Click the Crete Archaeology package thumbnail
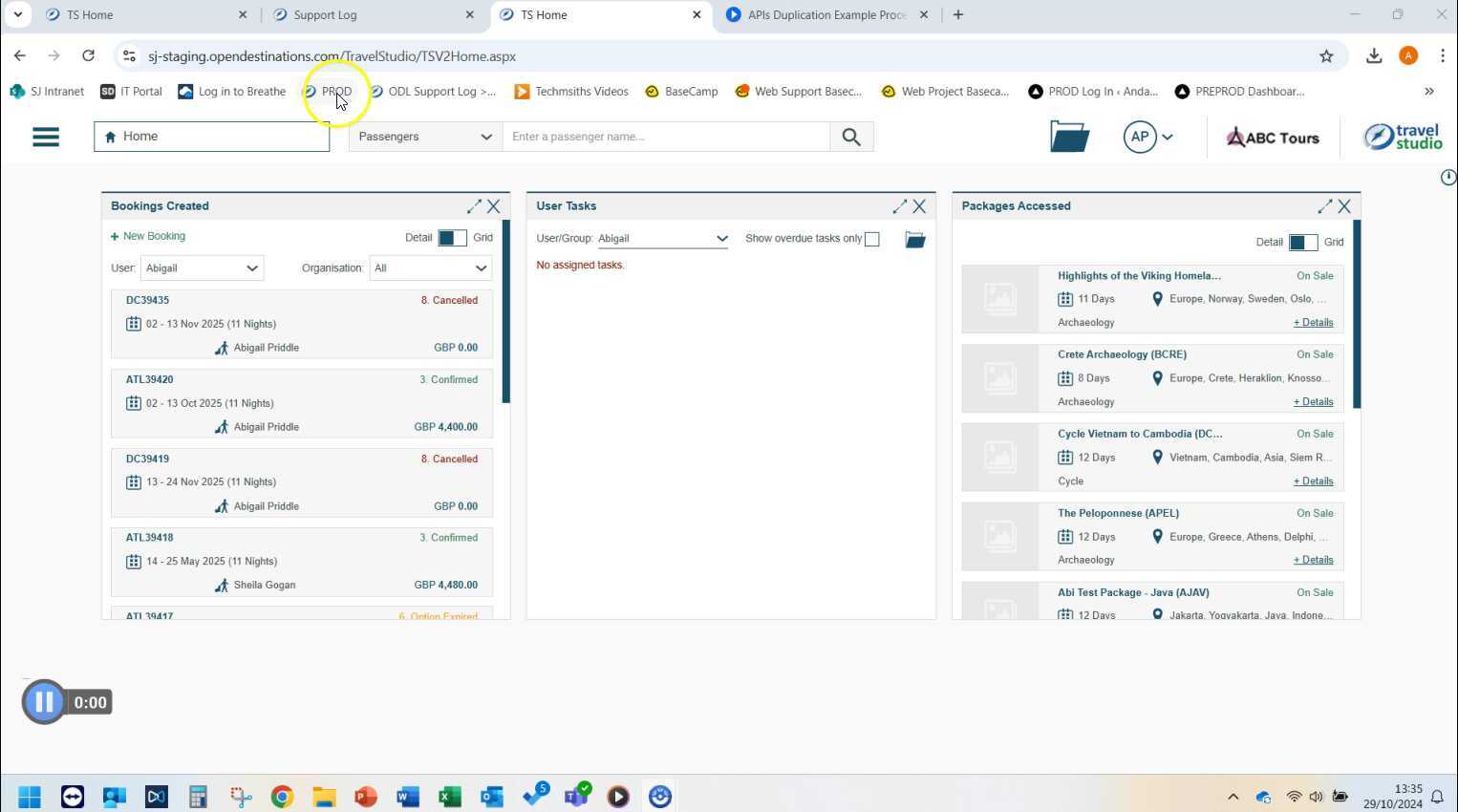1458x812 pixels. click(x=999, y=378)
